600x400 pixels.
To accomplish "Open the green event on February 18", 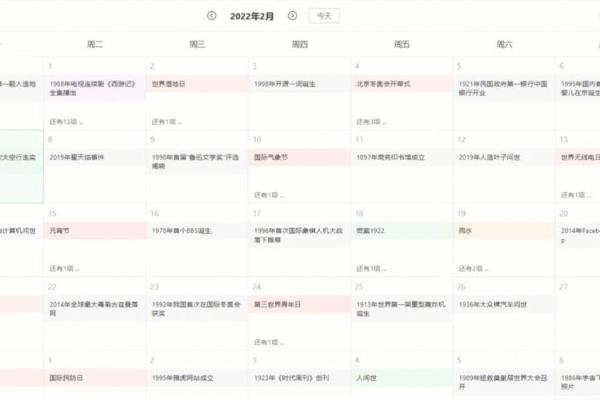I will 401,231.
